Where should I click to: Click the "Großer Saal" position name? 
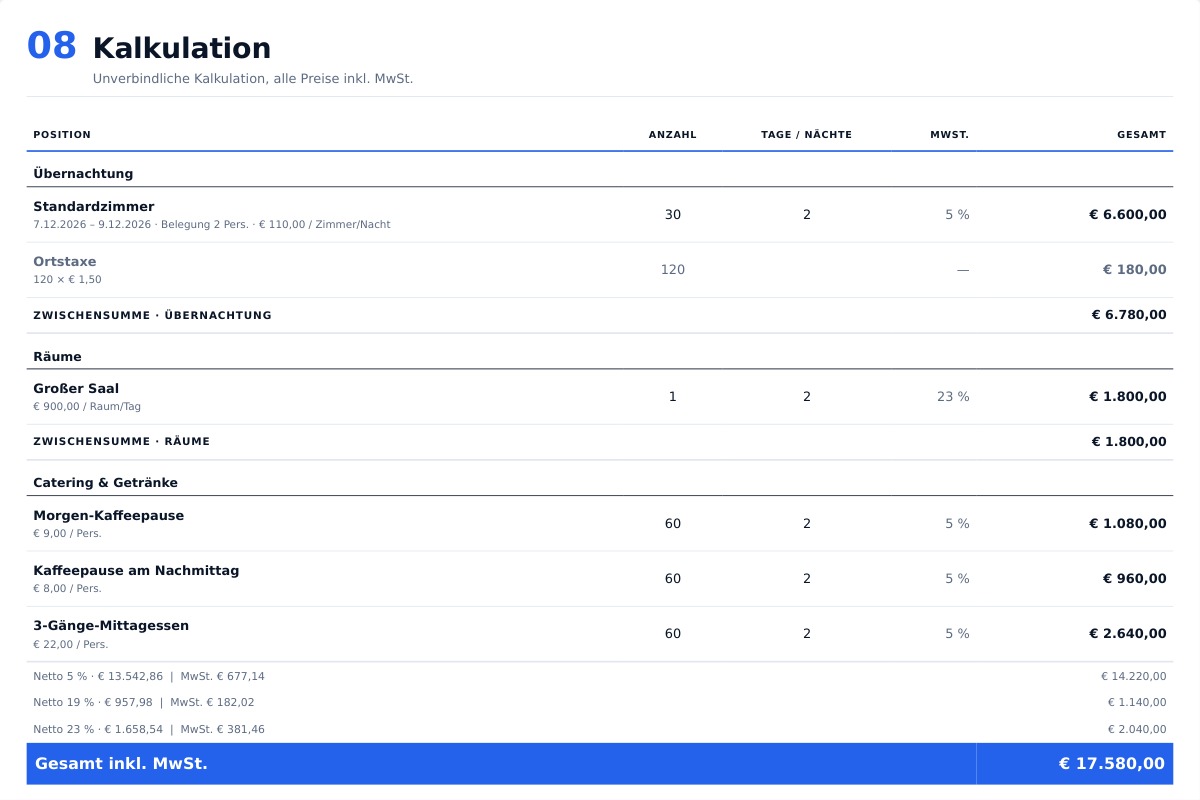click(76, 389)
